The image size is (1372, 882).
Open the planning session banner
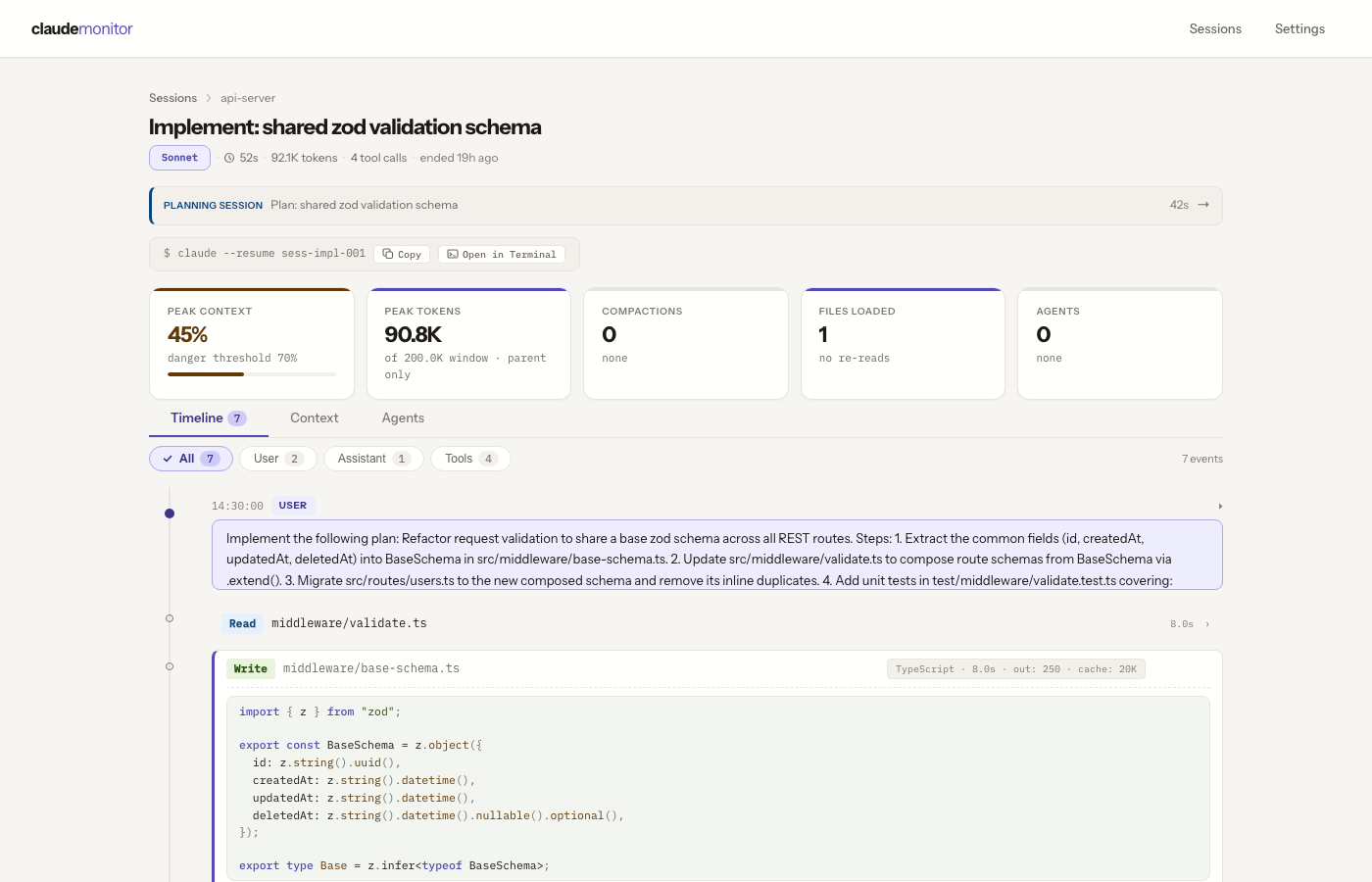click(x=686, y=206)
